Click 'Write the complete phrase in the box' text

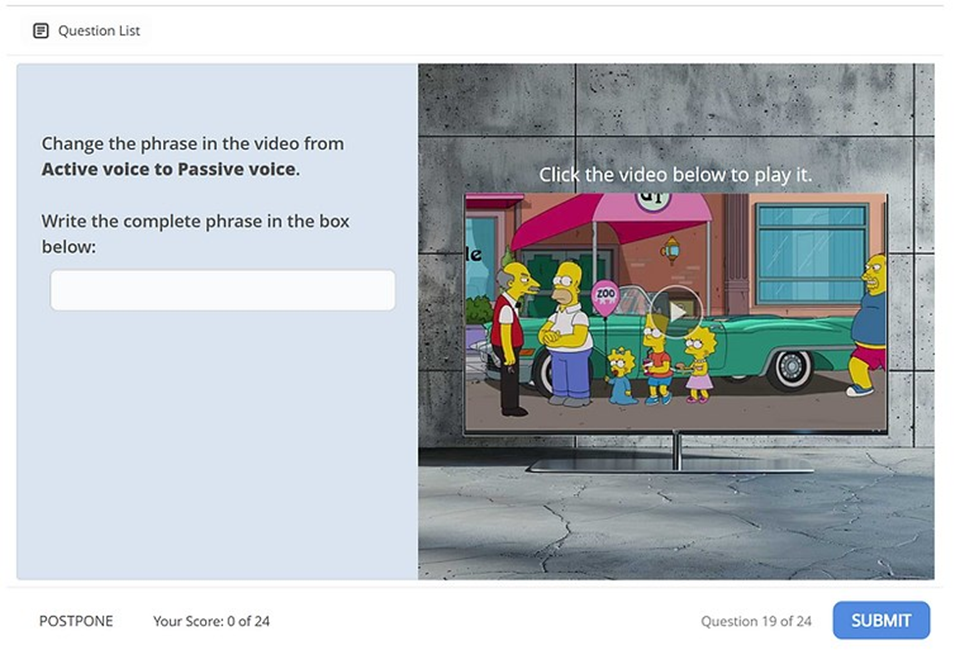click(x=195, y=221)
